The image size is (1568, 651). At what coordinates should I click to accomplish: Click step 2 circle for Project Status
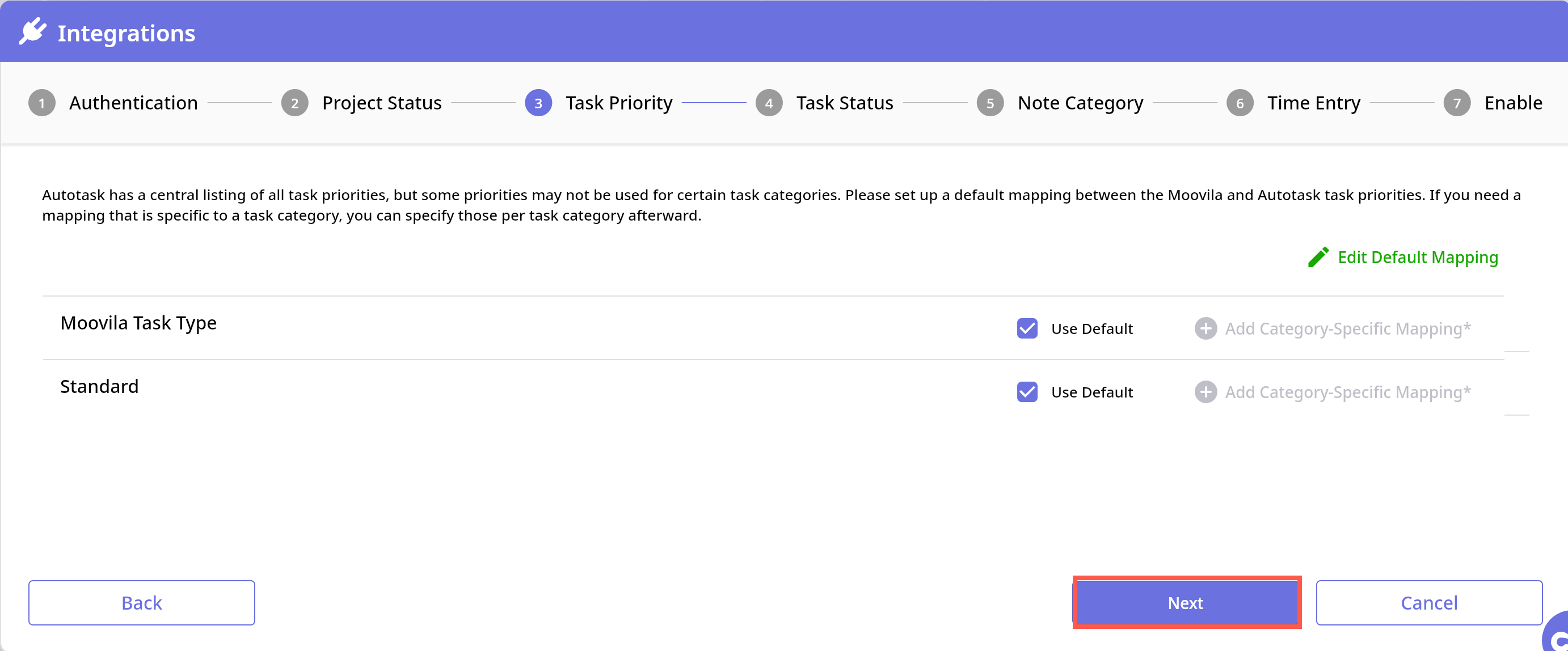pos(294,103)
